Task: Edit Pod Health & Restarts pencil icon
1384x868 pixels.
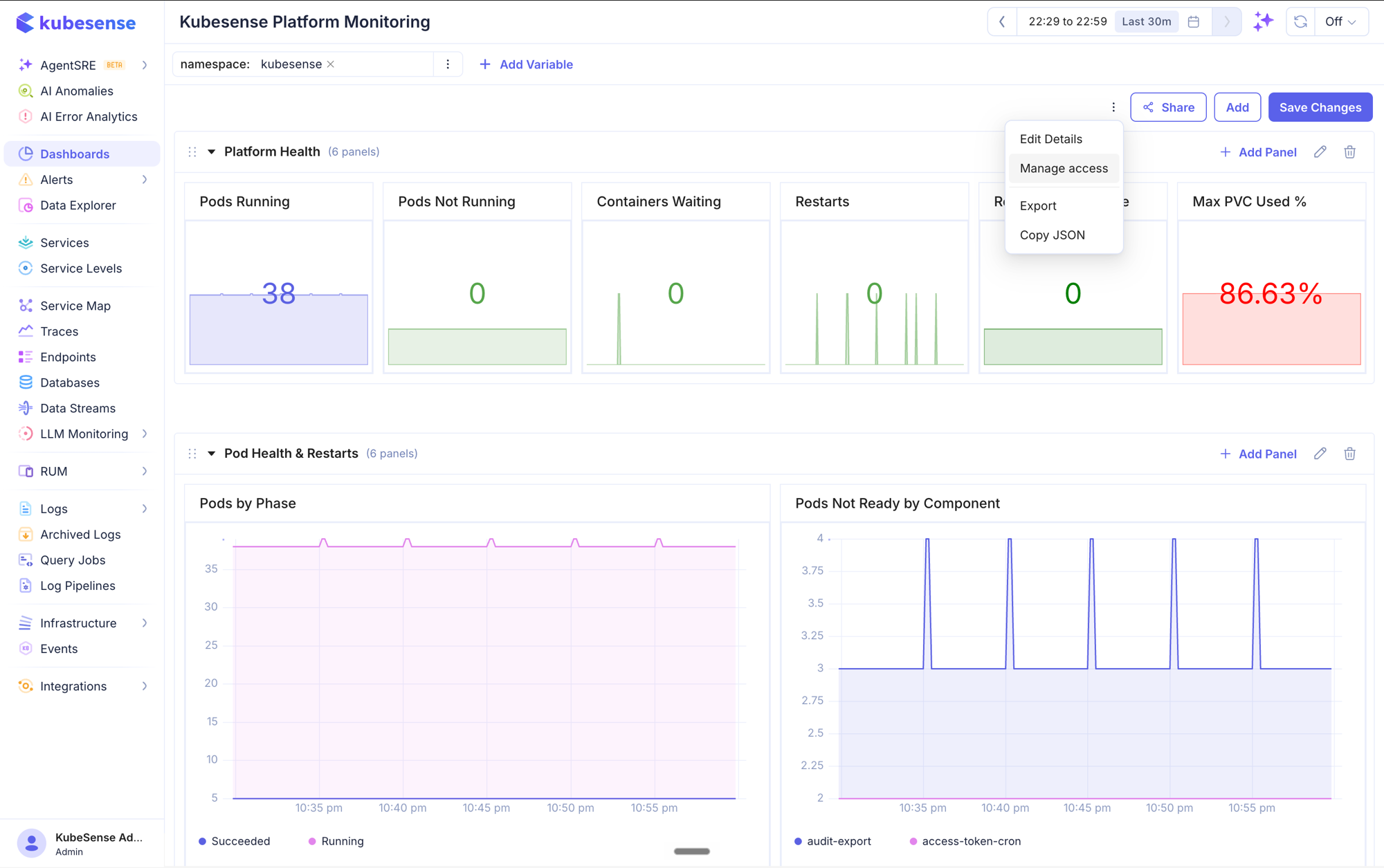Action: point(1320,454)
